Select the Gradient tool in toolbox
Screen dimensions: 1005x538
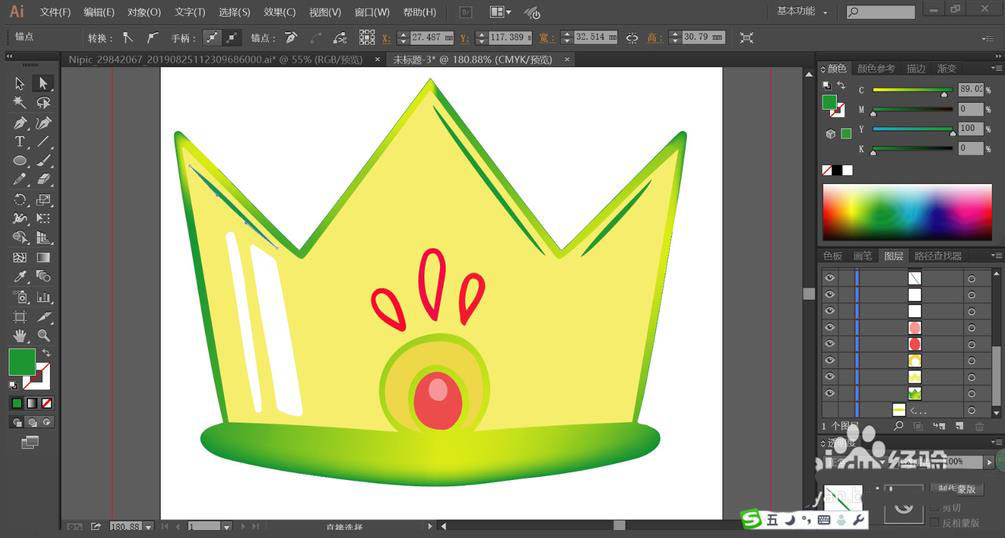tap(43, 258)
